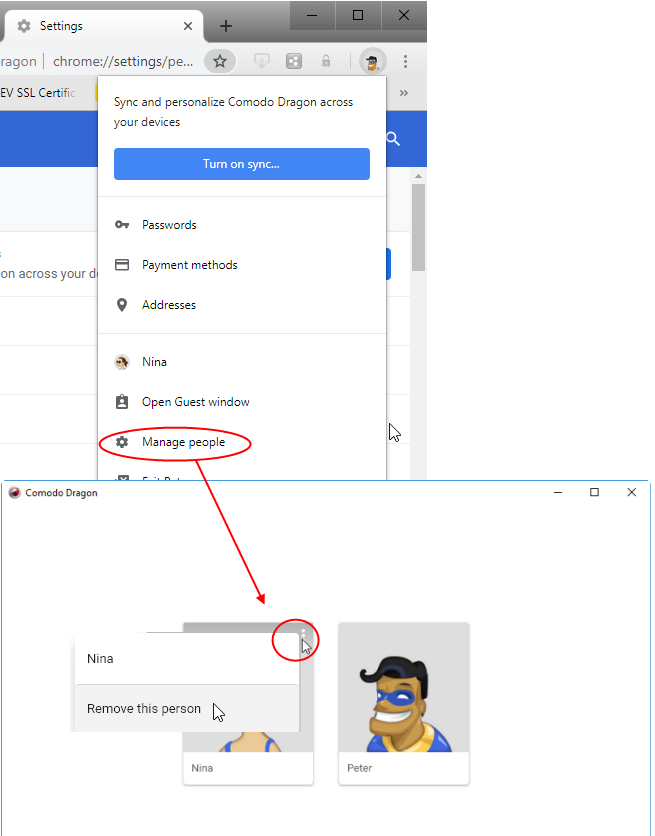Open Passwords from profile menu
Image resolution: width=655 pixels, height=836 pixels.
(241, 225)
